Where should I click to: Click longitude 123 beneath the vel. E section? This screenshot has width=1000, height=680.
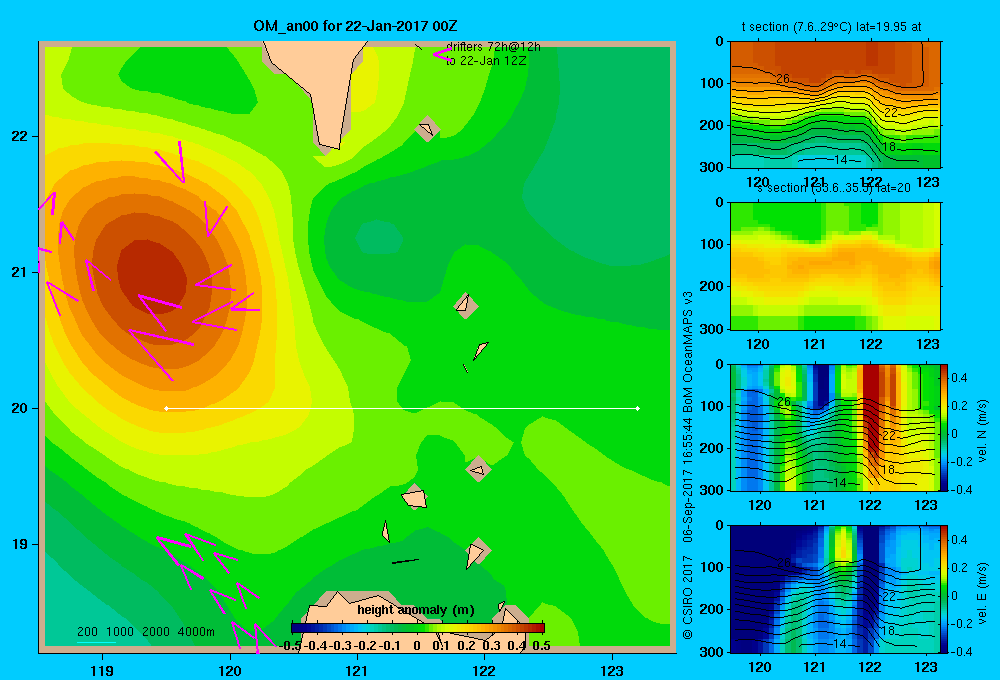click(926, 667)
